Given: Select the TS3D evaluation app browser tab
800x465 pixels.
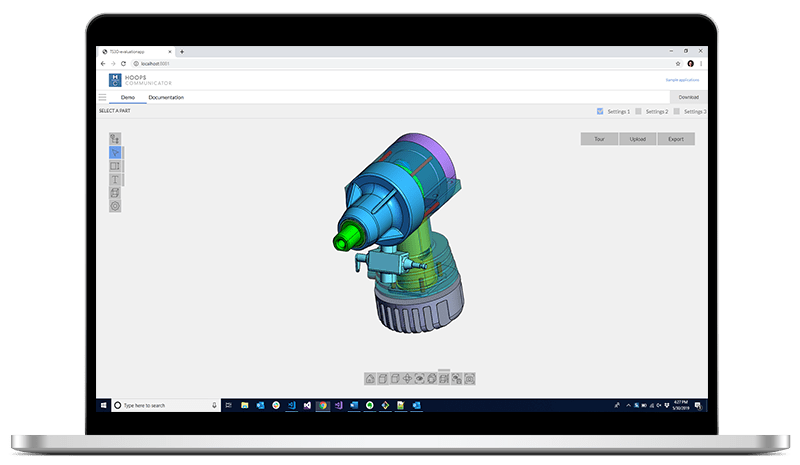Looking at the screenshot, I should click(136, 52).
